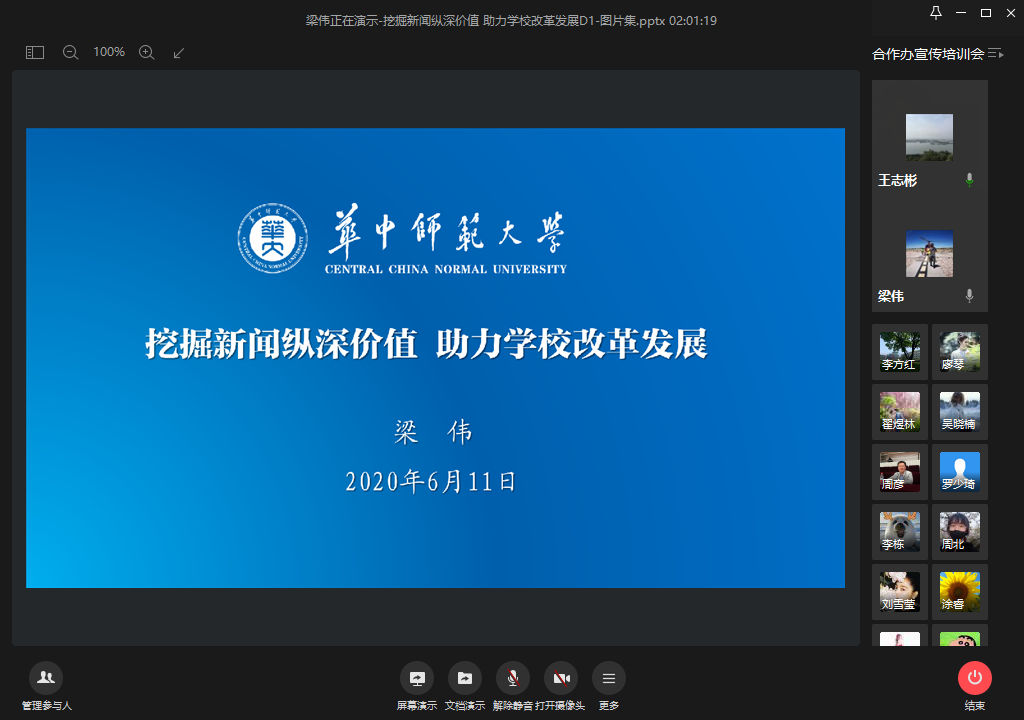Open the 管理参与人 participants manager
This screenshot has width=1024, height=720.
pyautogui.click(x=46, y=678)
